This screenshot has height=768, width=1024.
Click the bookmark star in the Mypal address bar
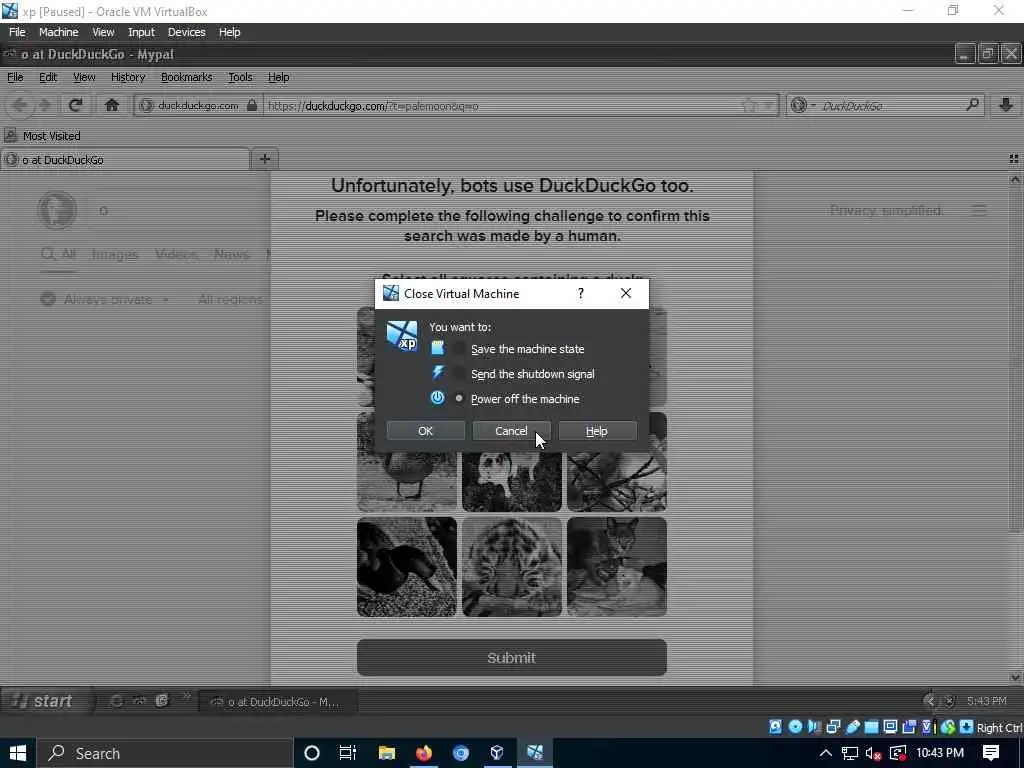point(750,105)
